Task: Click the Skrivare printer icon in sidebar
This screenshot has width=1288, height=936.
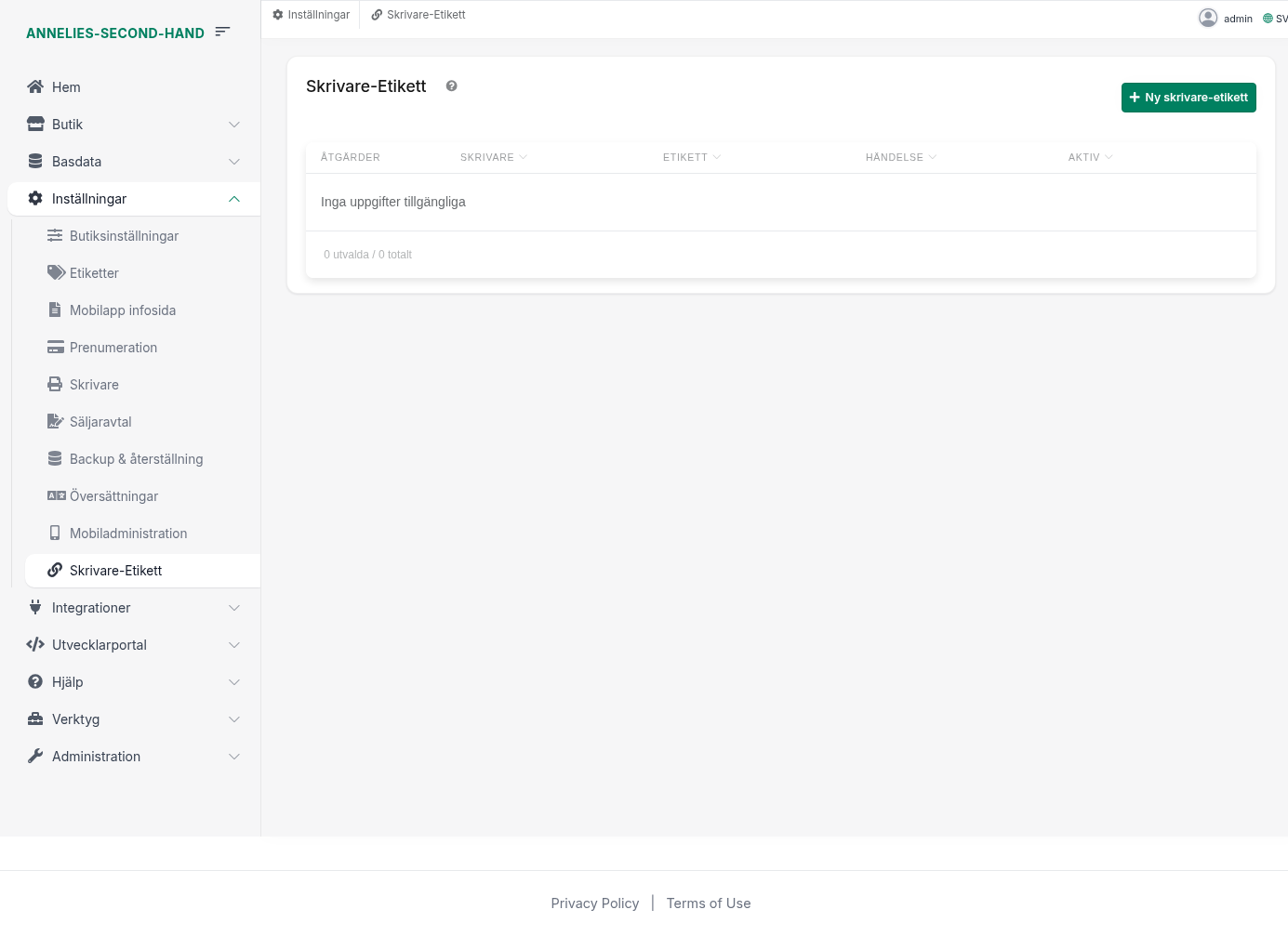Action: (x=55, y=385)
